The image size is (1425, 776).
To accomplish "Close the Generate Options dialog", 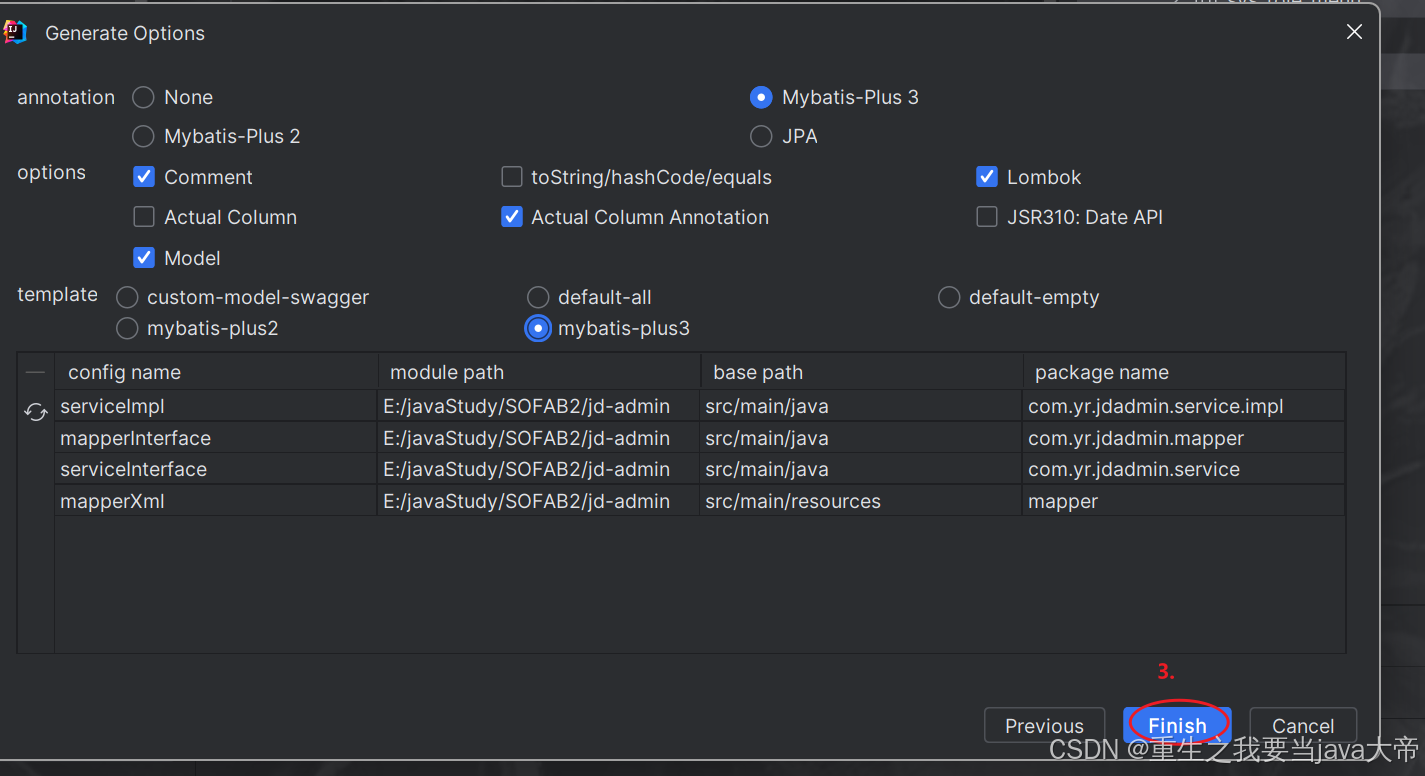I will (x=1354, y=32).
